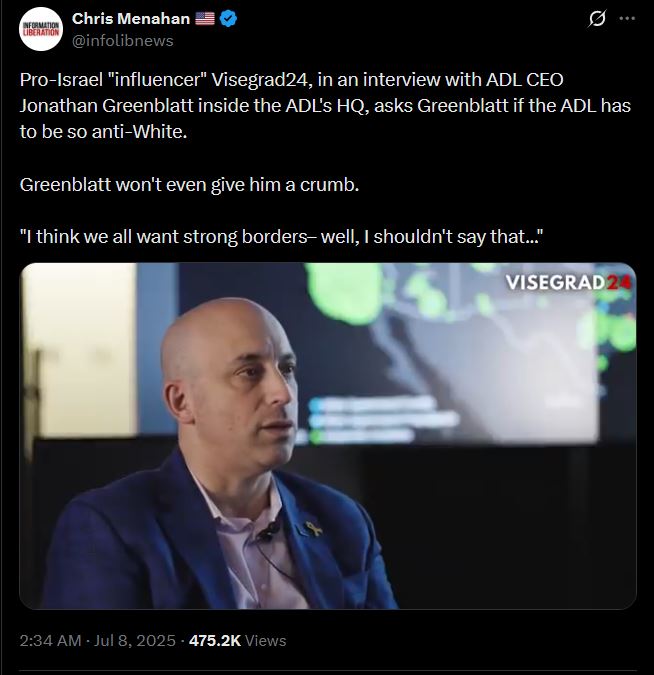Click the Jul 8, 2025 date
The width and height of the screenshot is (654, 675).
point(135,641)
